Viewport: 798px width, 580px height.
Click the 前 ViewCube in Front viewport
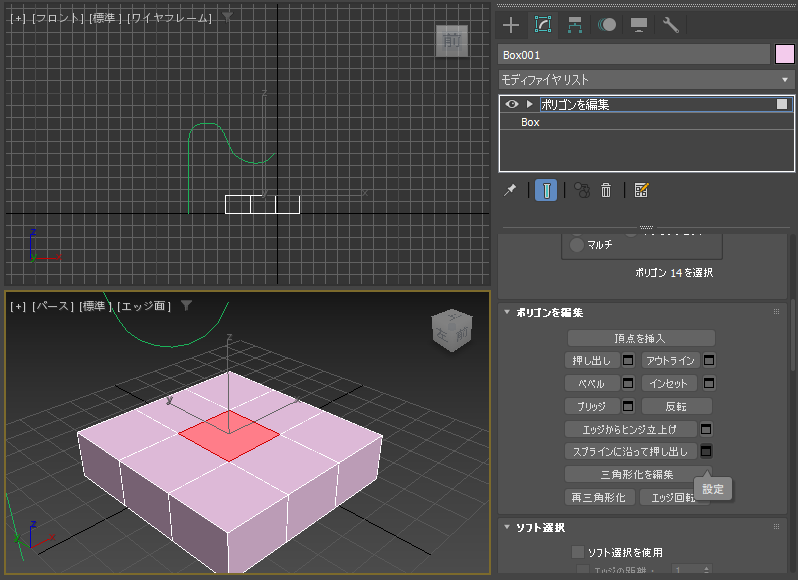coord(452,40)
